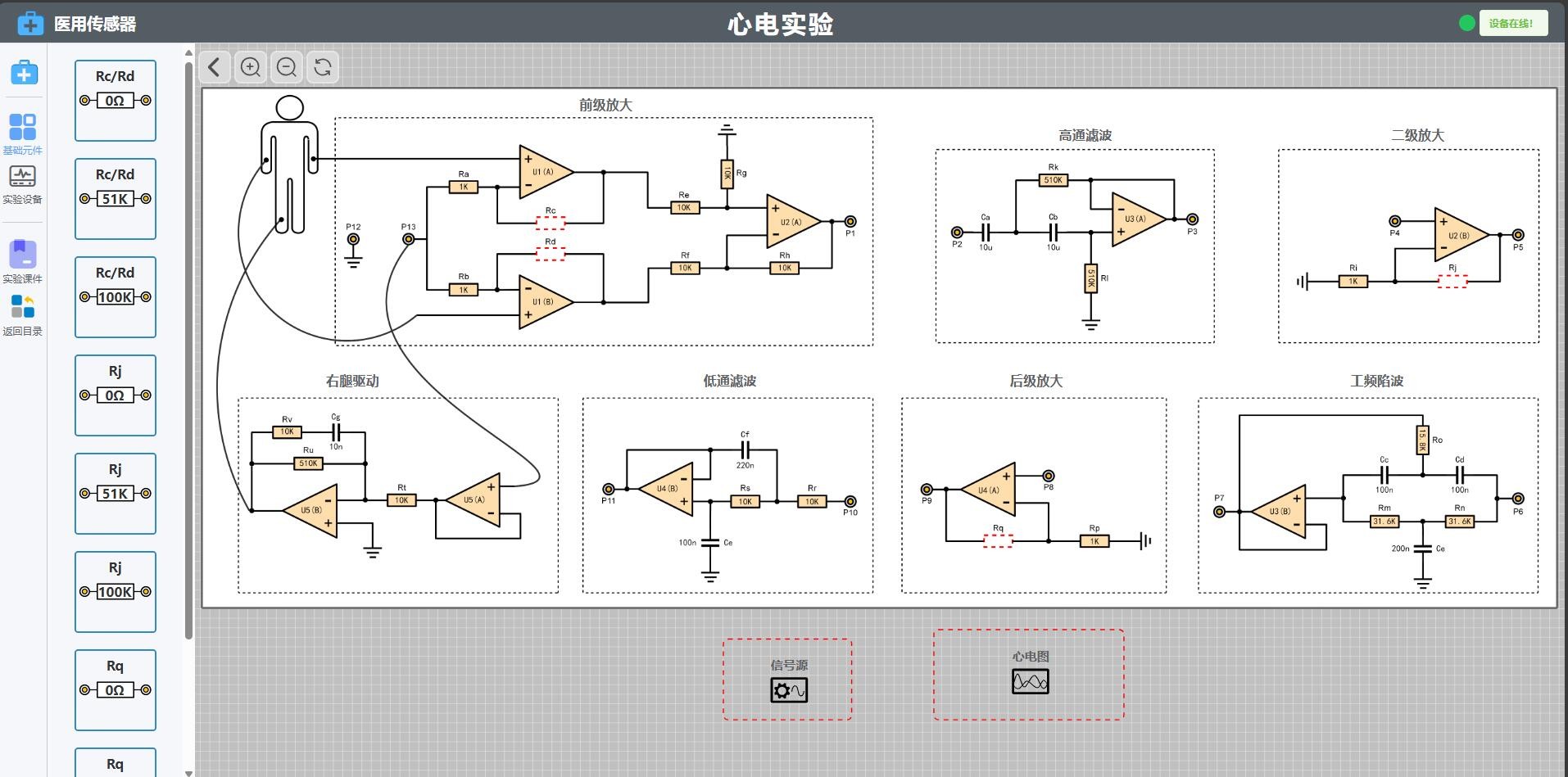
Task: Click test point P3 terminal
Action: [1193, 219]
